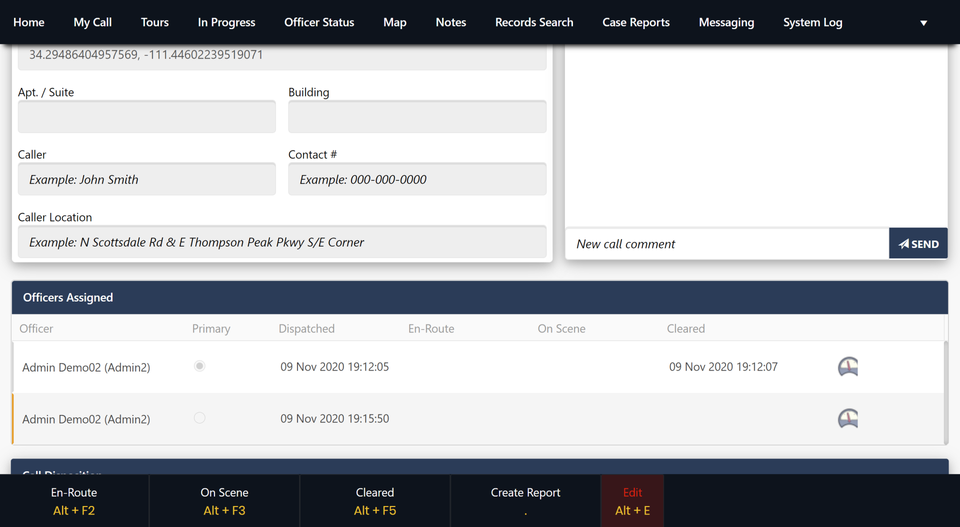The height and width of the screenshot is (527, 960).
Task: Click the Dispatched column header
Action: click(x=307, y=329)
